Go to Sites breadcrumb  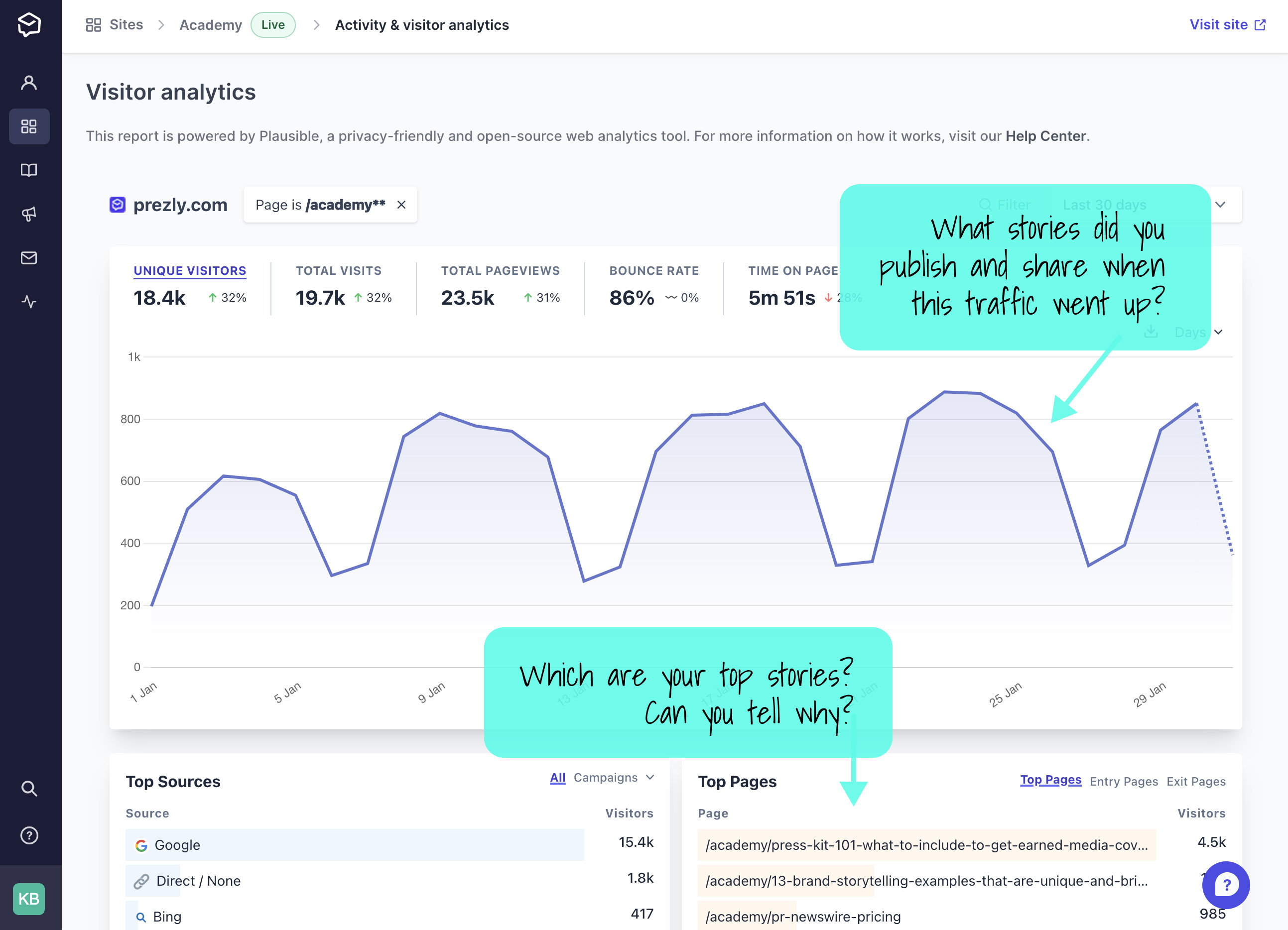(126, 25)
